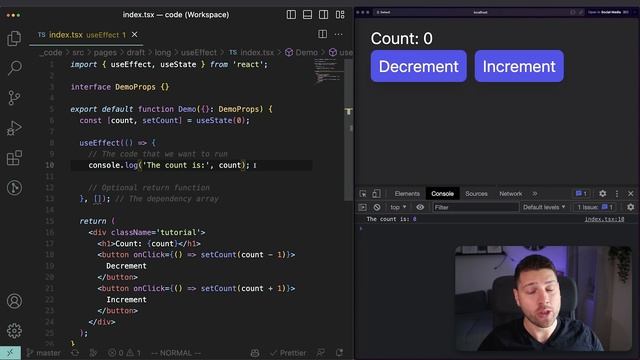640x360 pixels.
Task: Expand more DevTools tabs chevron
Action: point(535,193)
